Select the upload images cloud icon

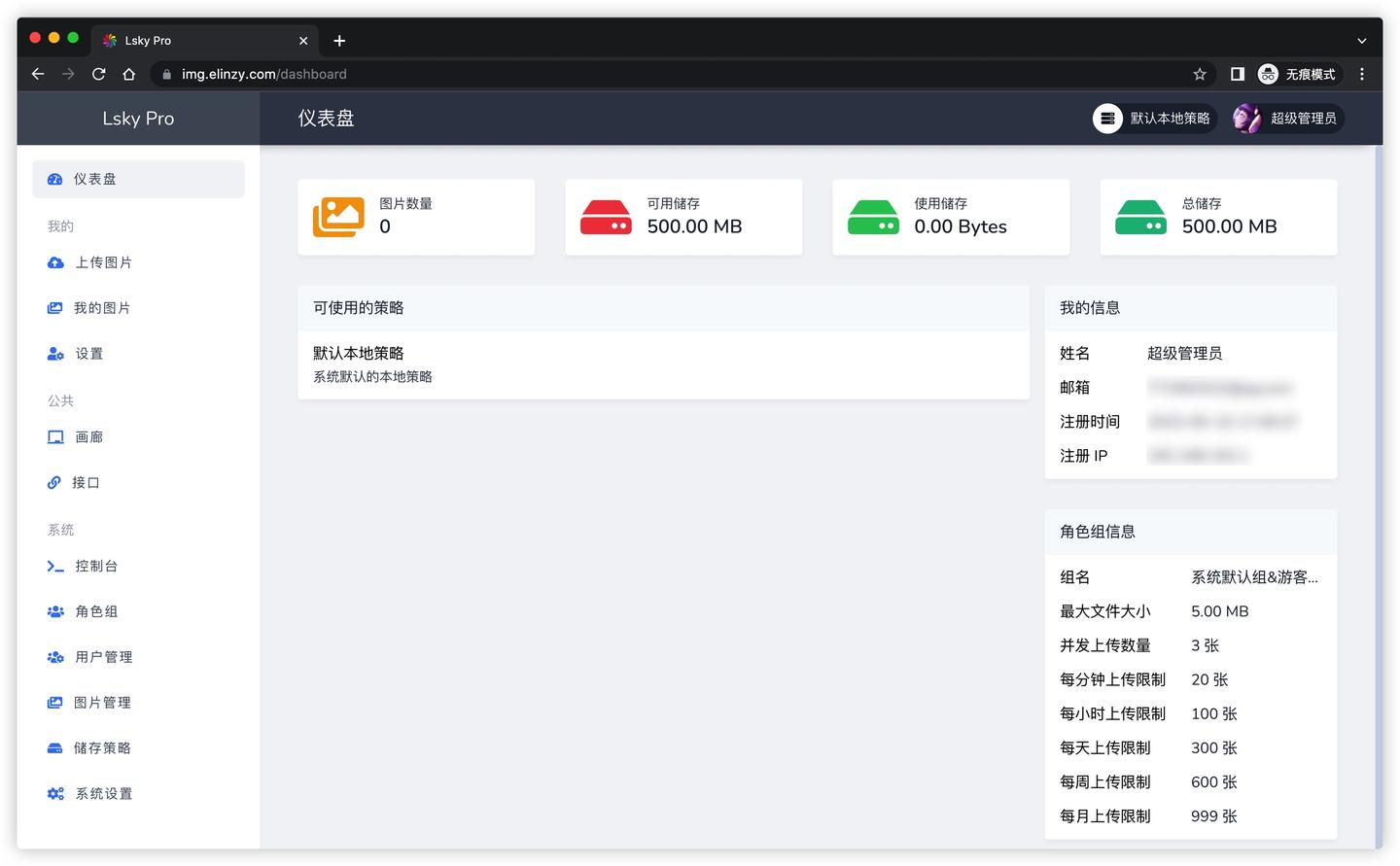click(x=54, y=261)
